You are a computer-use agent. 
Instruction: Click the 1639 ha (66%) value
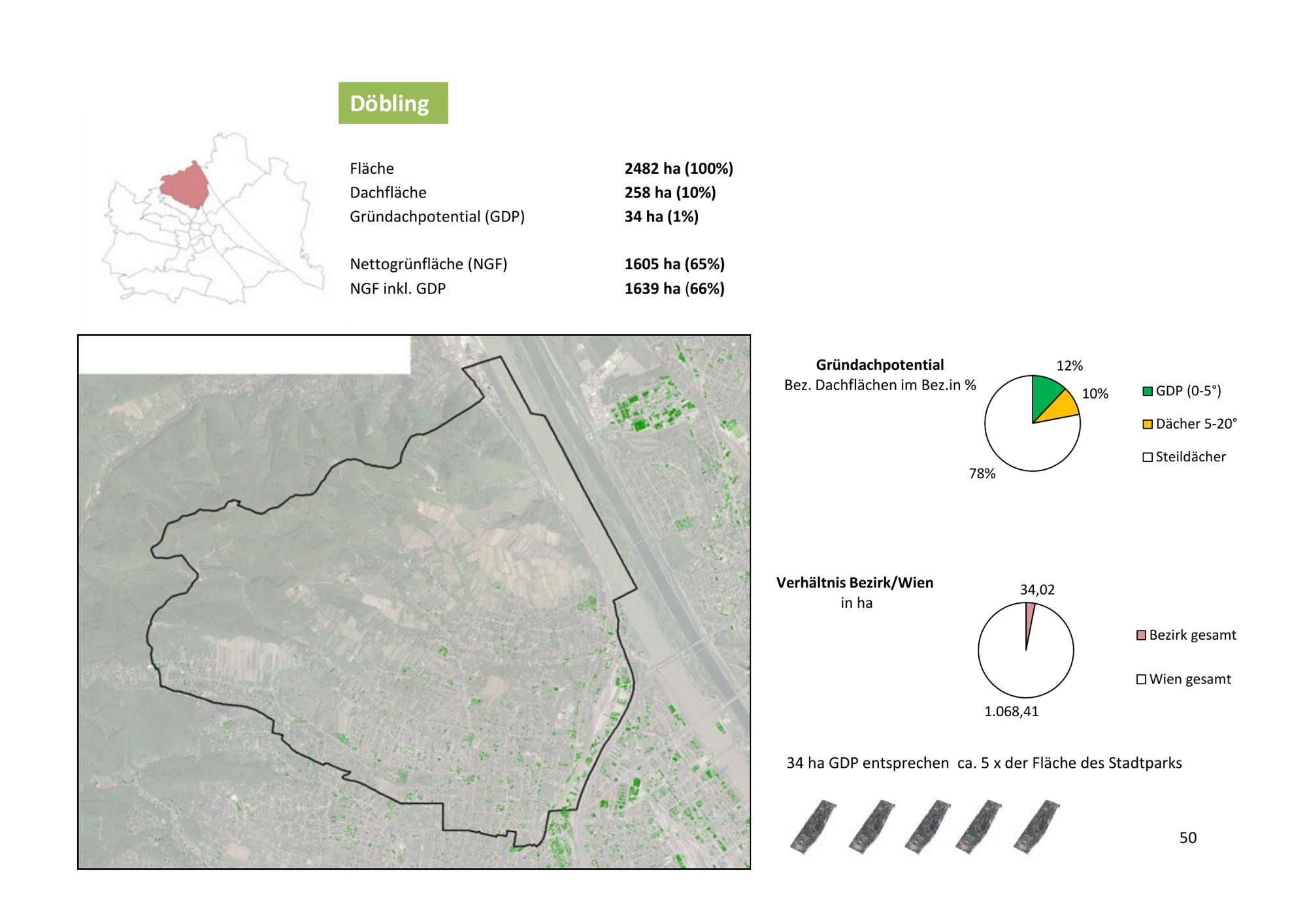pos(674,289)
